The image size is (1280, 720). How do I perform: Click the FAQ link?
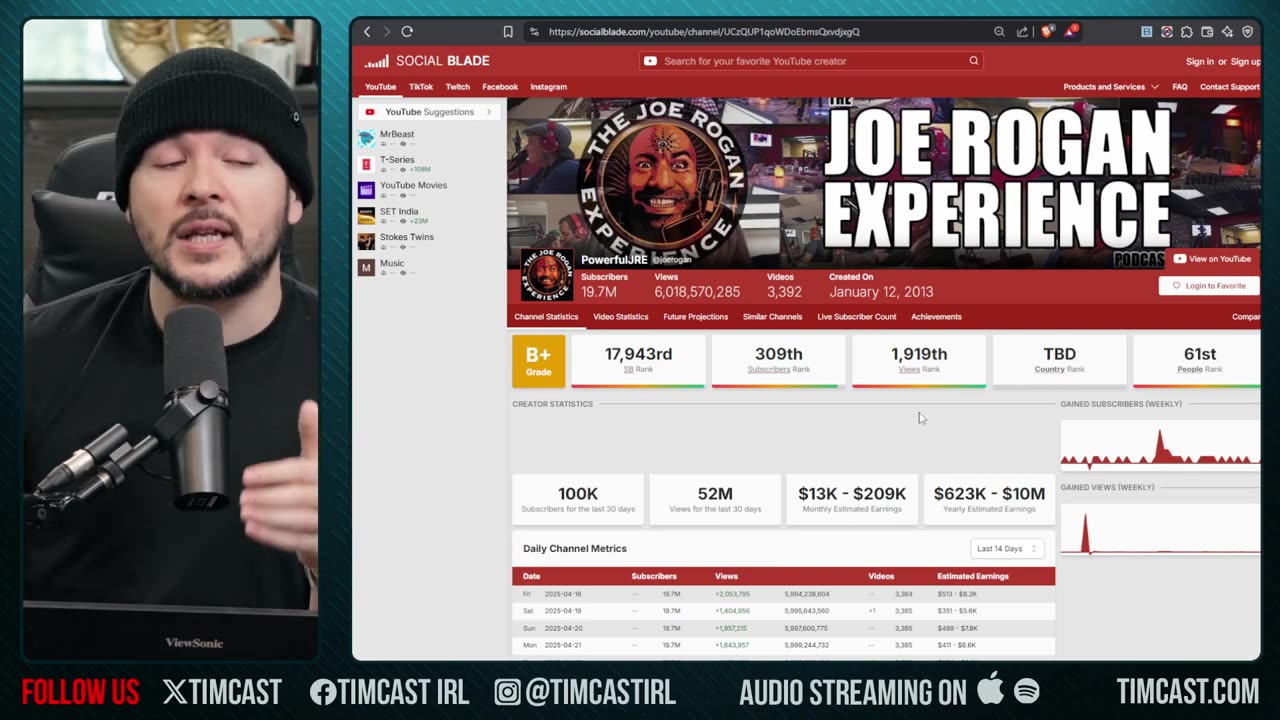1180,87
